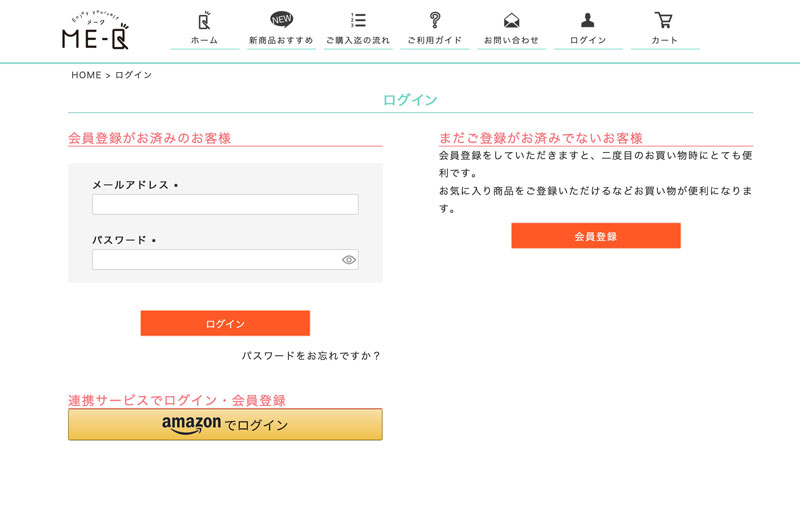Click the NEW speech bubble icon

281,19
